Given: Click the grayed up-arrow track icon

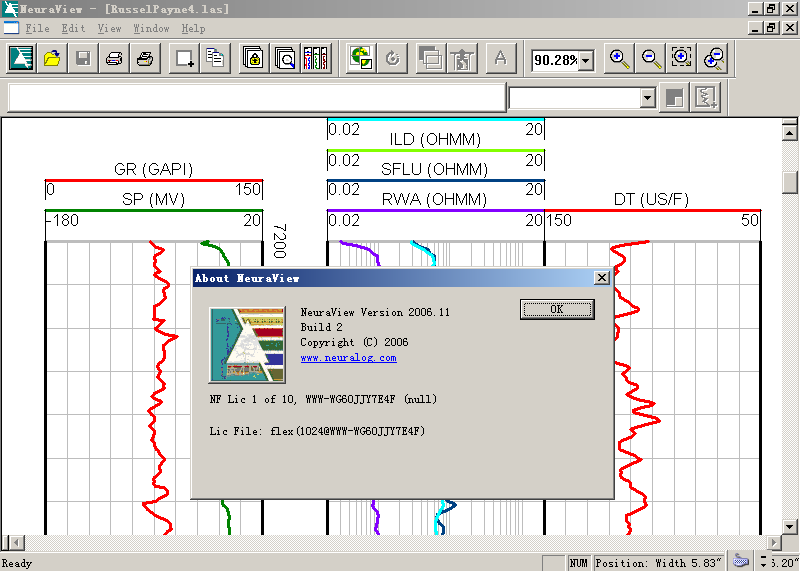Looking at the screenshot, I should pyautogui.click(x=462, y=58).
